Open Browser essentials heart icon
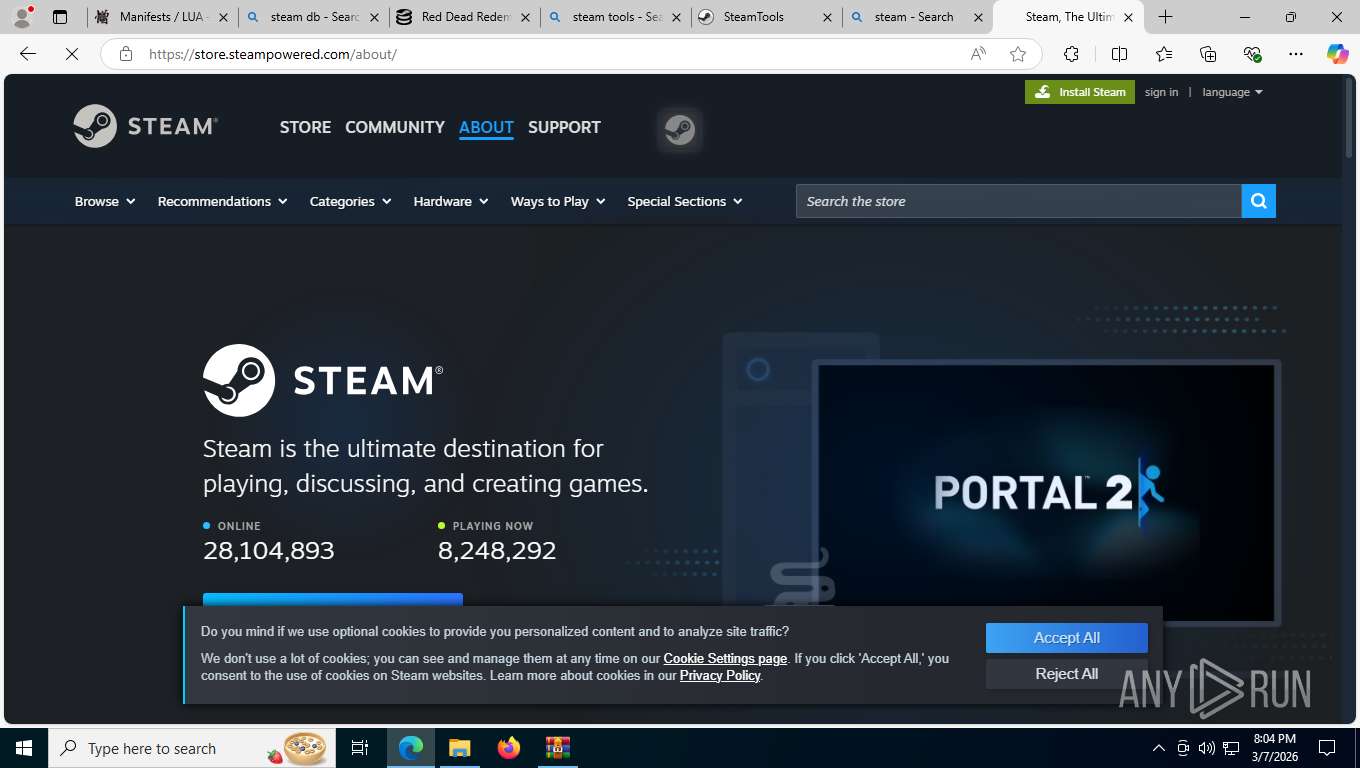 1252,54
